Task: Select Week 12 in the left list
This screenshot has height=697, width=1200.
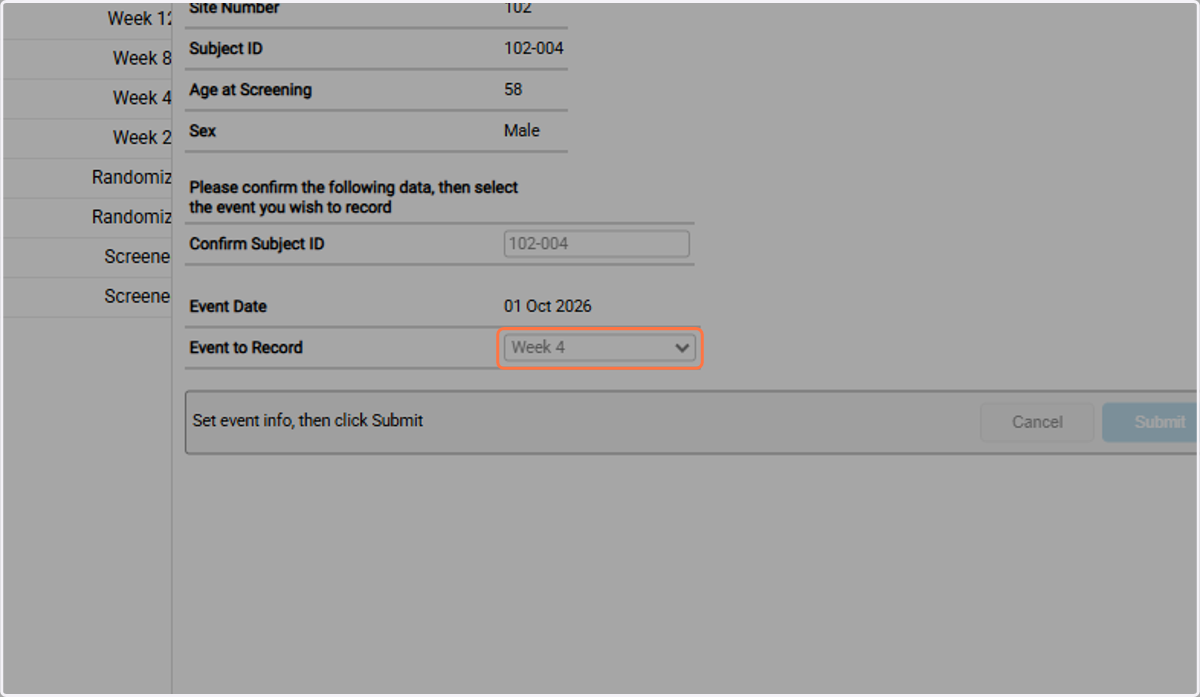Action: (x=88, y=19)
